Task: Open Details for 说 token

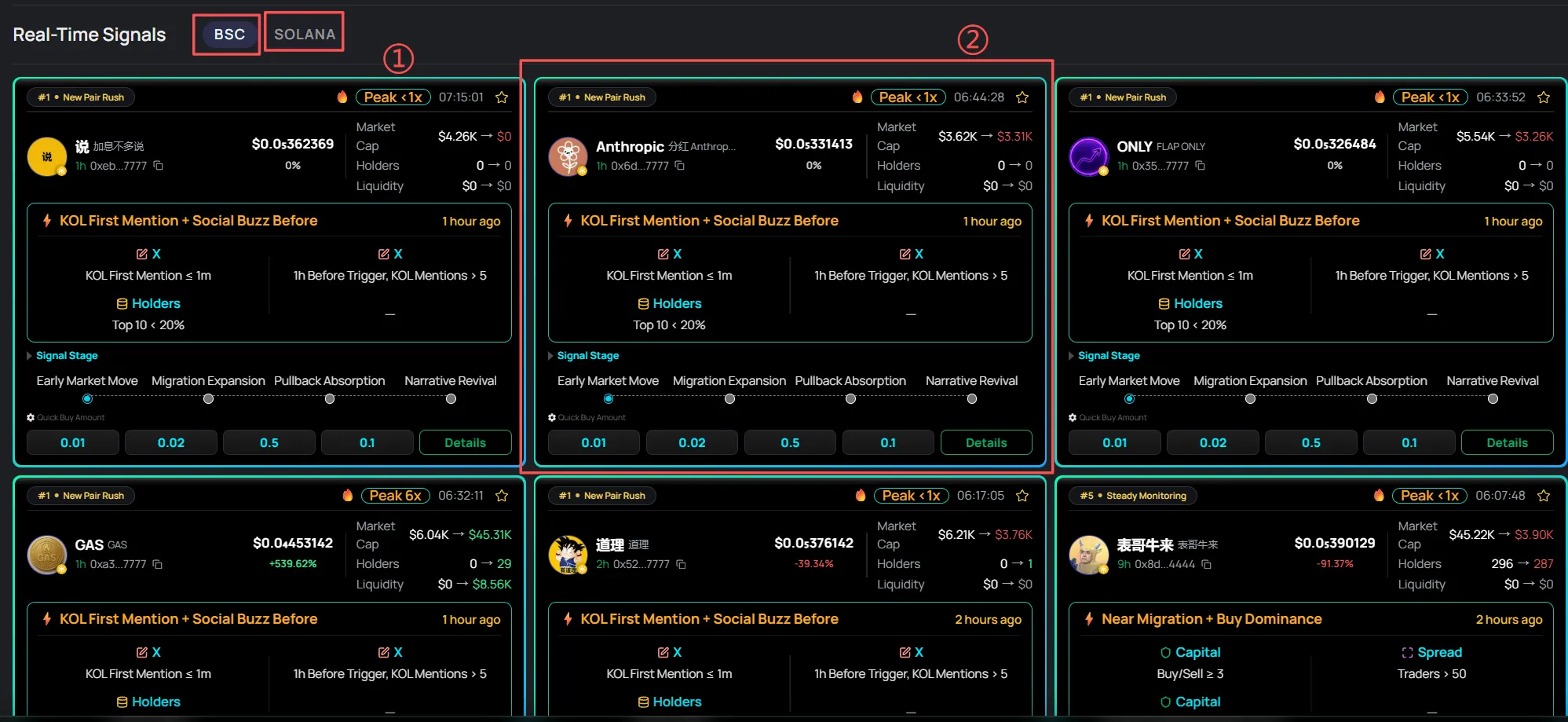Action: coord(465,442)
